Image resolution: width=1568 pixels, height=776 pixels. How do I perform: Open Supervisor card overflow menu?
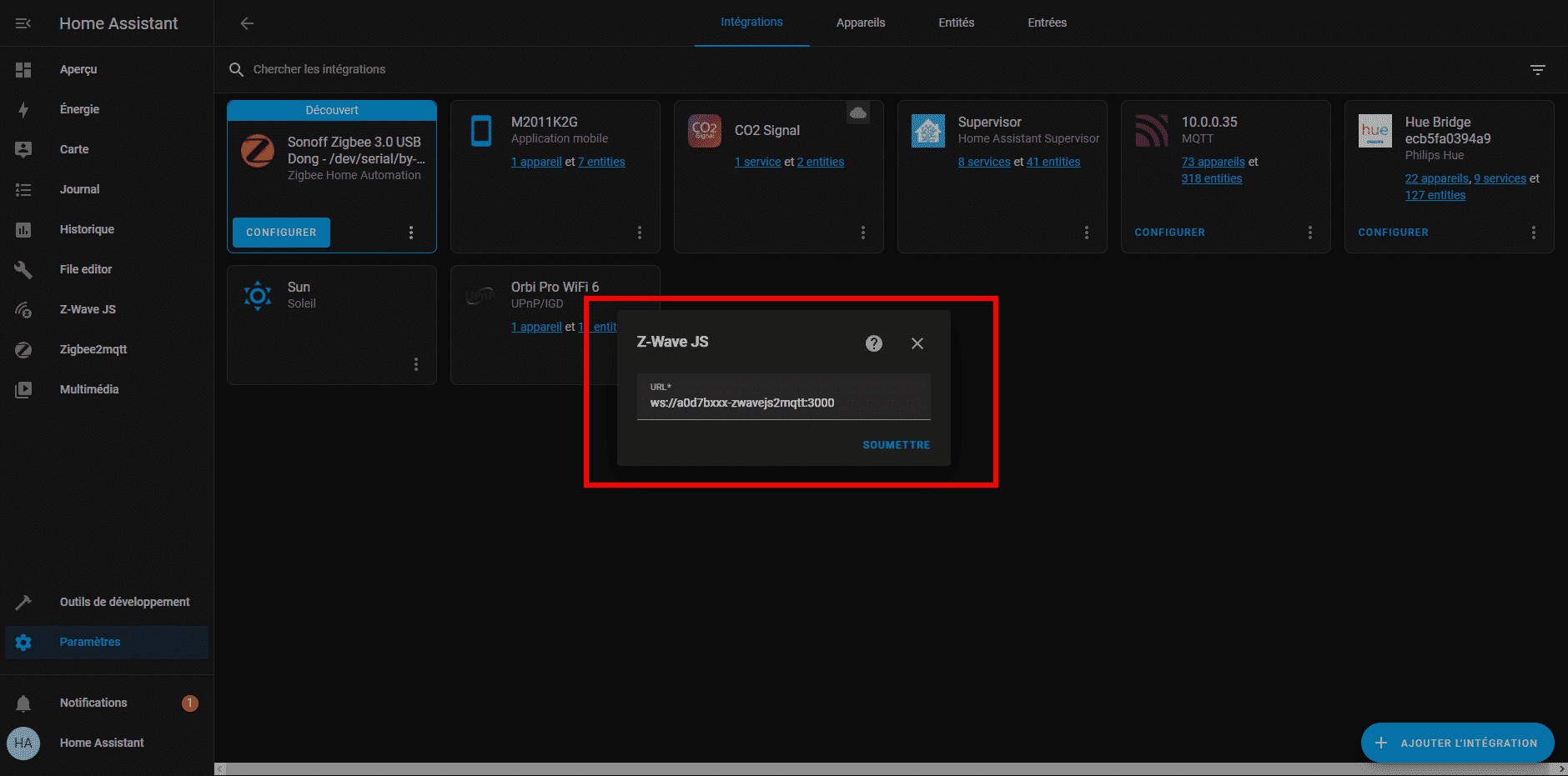1087,233
